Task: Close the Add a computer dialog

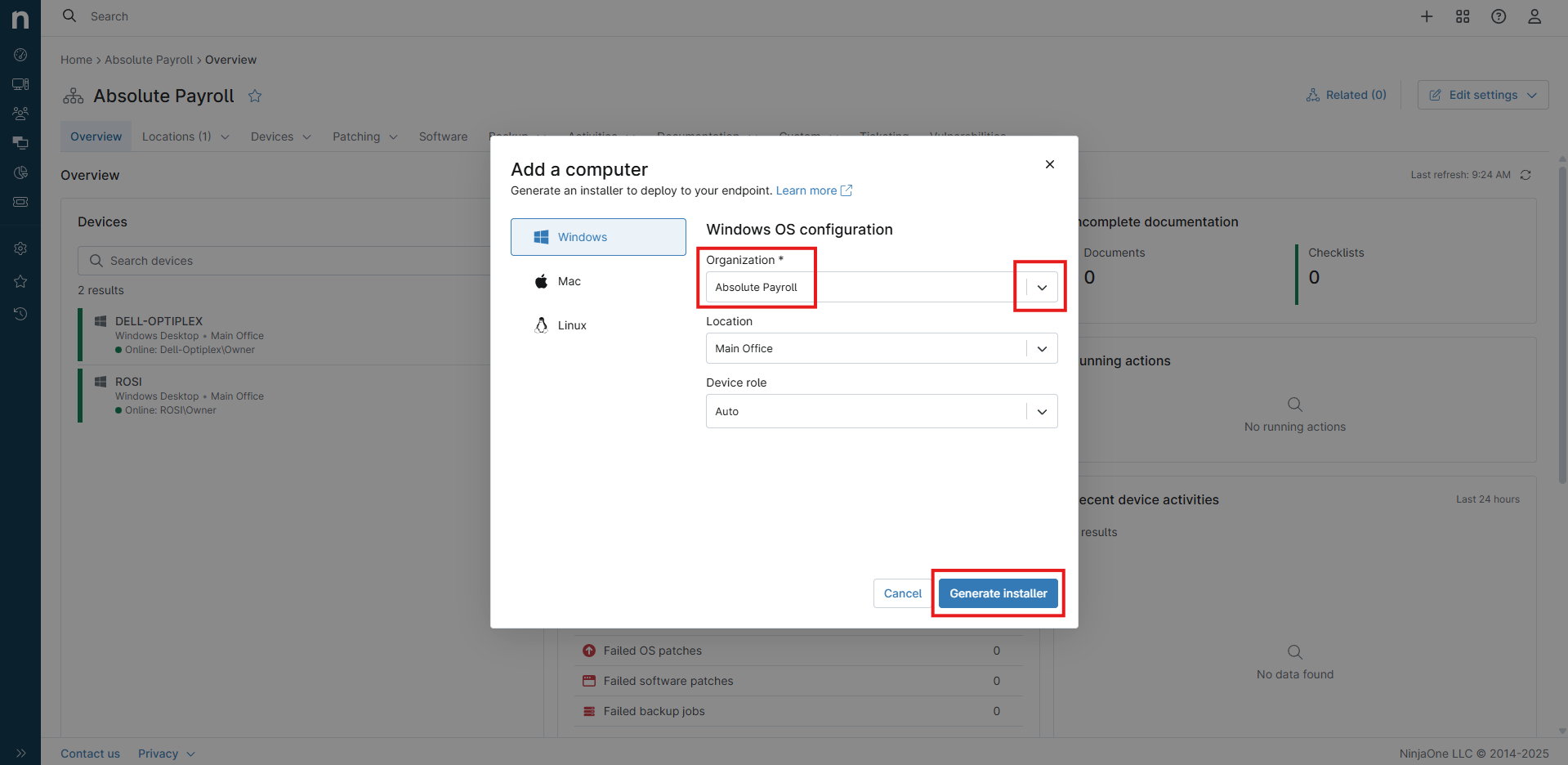Action: pos(1050,164)
